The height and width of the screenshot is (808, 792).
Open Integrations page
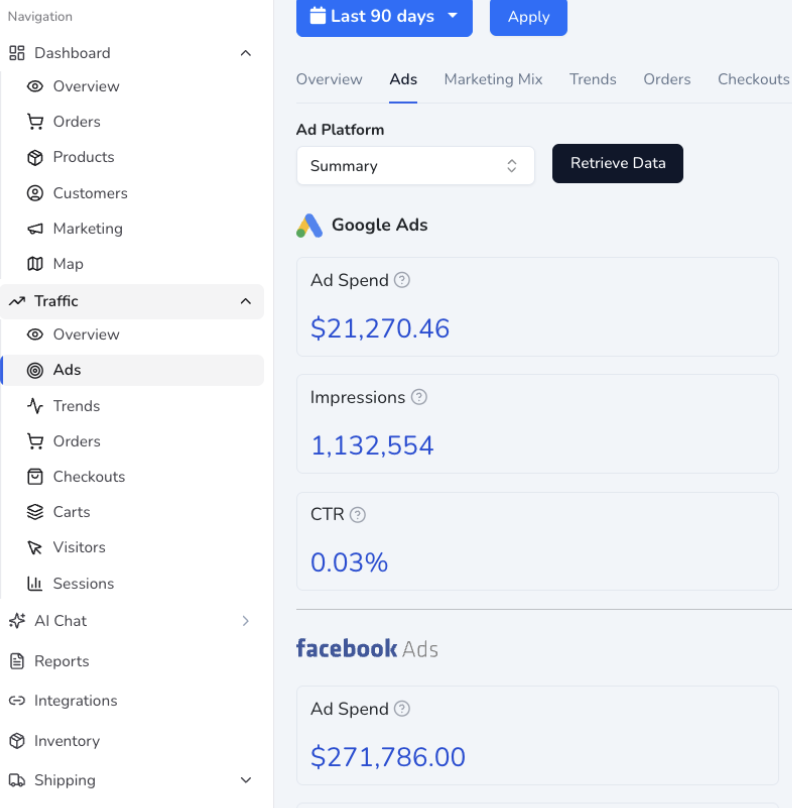76,701
